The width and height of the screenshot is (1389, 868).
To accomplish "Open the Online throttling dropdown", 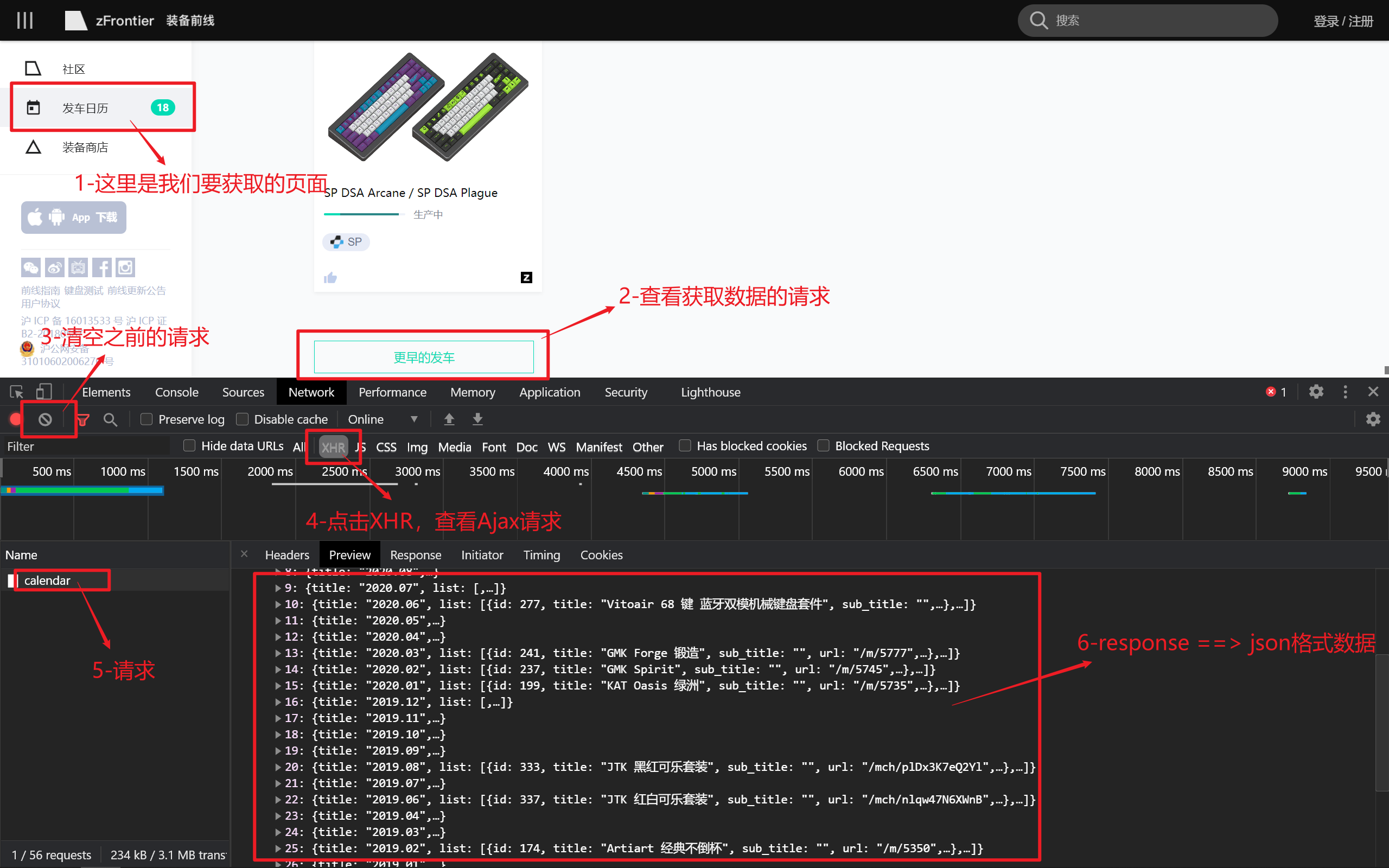I will point(383,420).
